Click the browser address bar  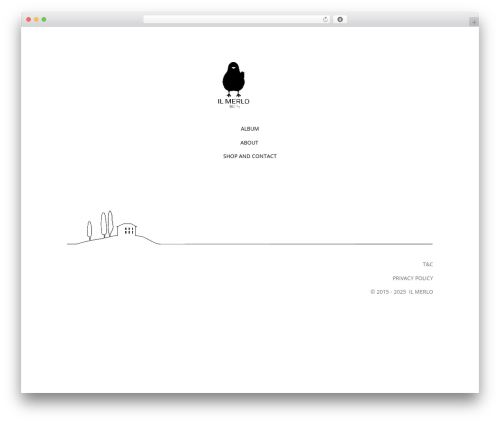237,19
